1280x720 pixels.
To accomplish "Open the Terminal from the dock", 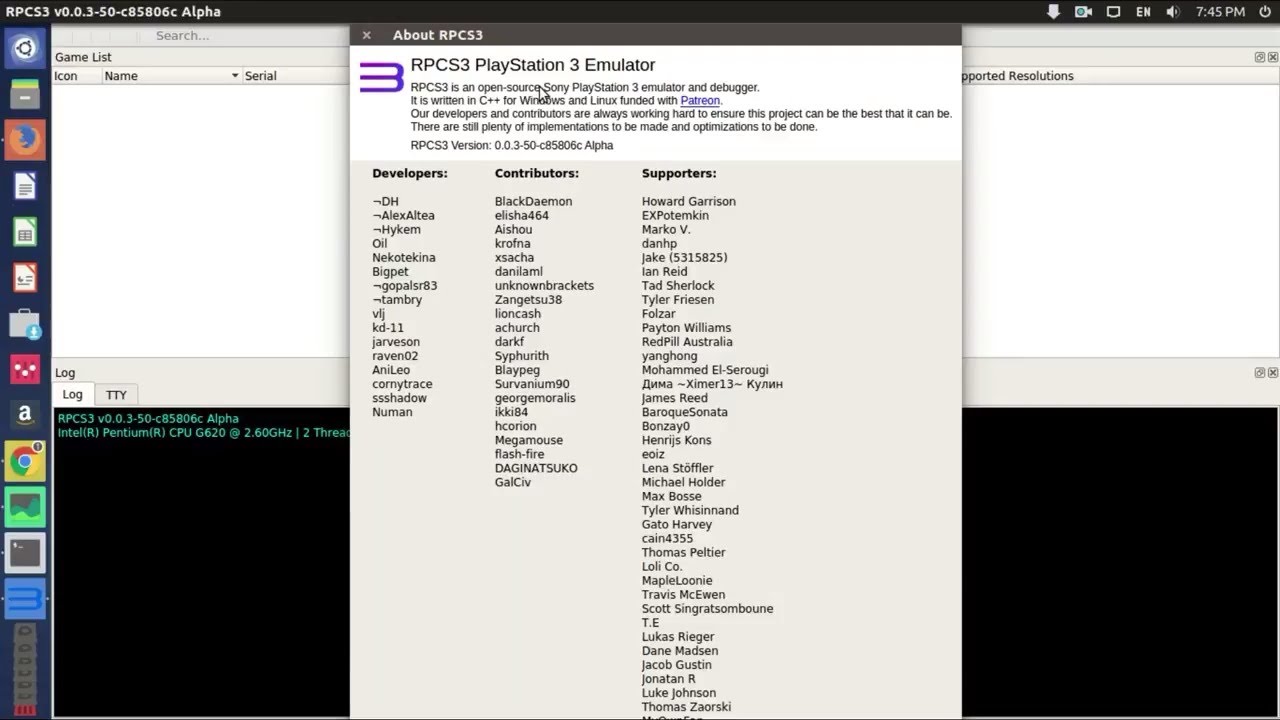I will (25, 553).
